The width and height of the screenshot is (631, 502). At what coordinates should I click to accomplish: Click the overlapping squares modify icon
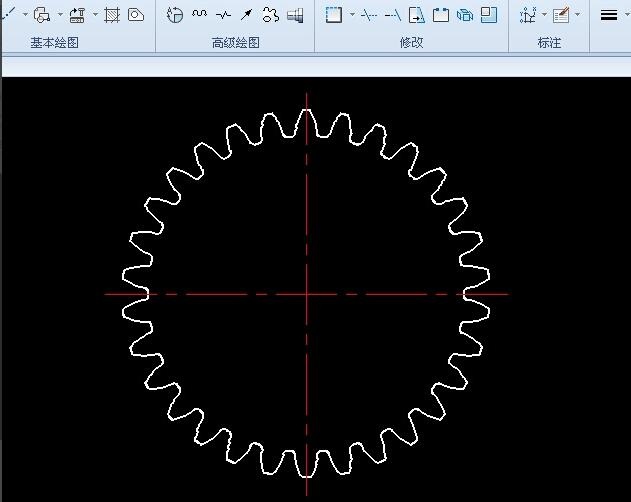pos(489,15)
